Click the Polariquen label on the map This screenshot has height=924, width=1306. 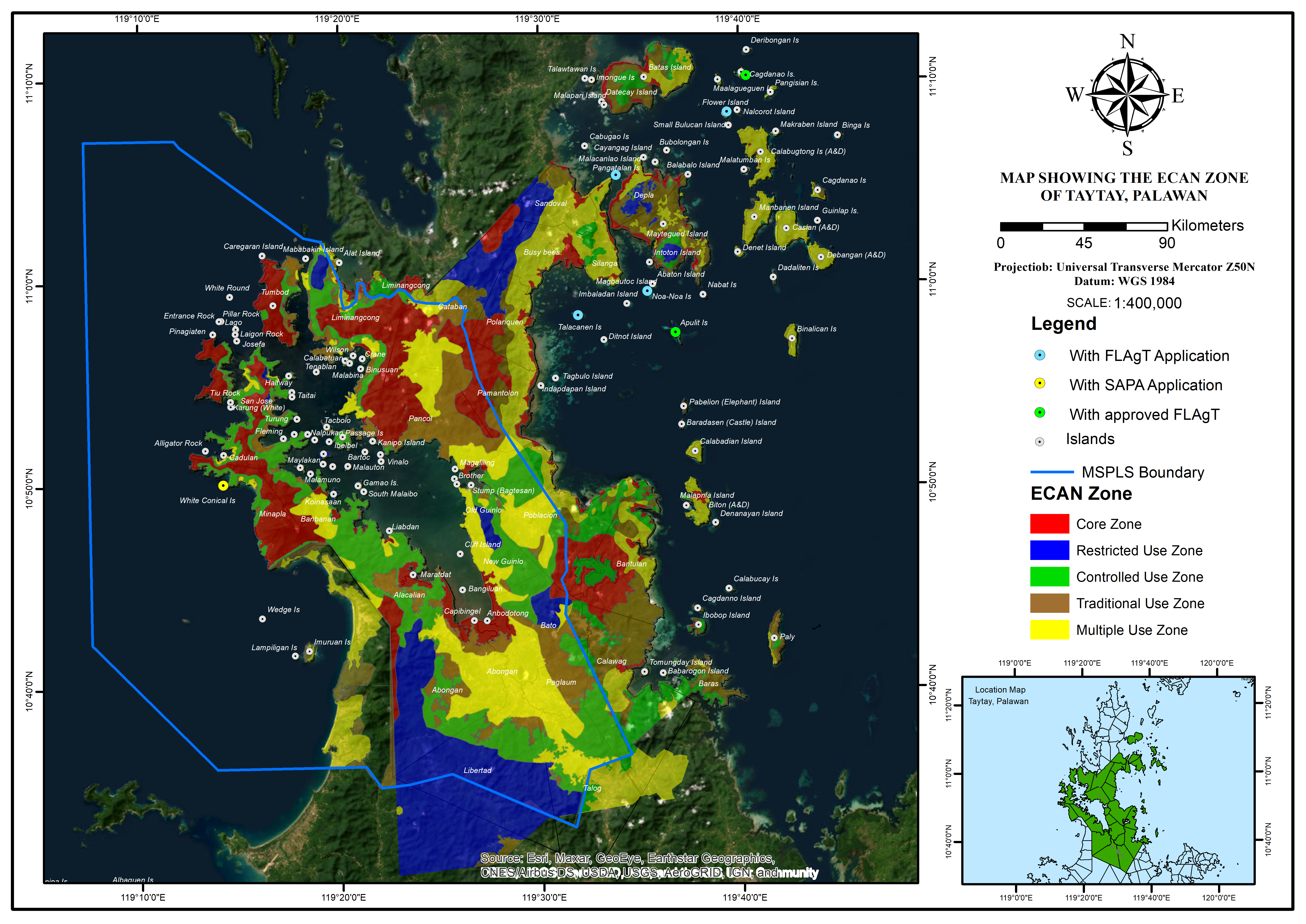pyautogui.click(x=504, y=322)
